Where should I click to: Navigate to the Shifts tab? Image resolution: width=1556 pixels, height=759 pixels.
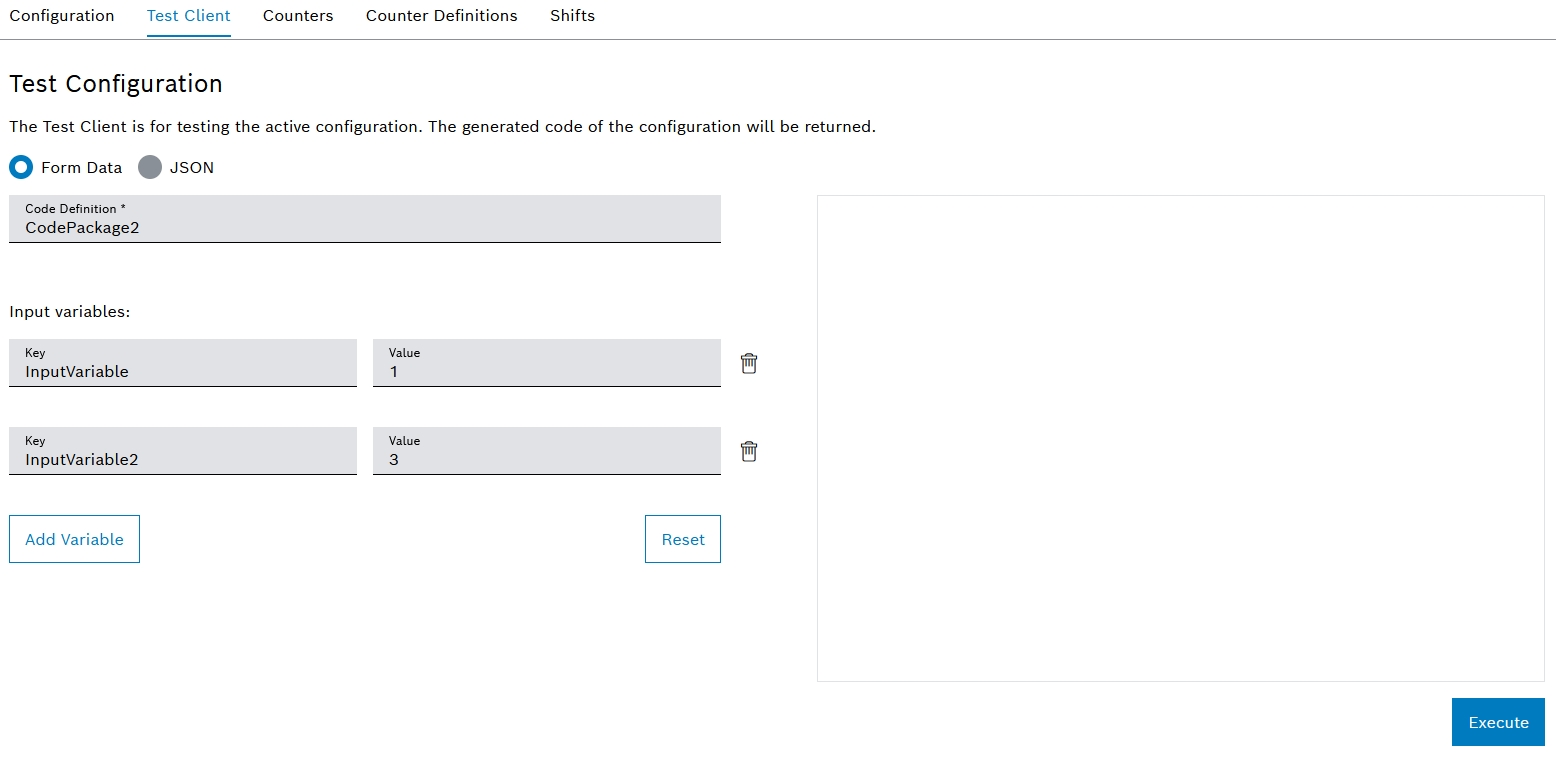coord(571,15)
